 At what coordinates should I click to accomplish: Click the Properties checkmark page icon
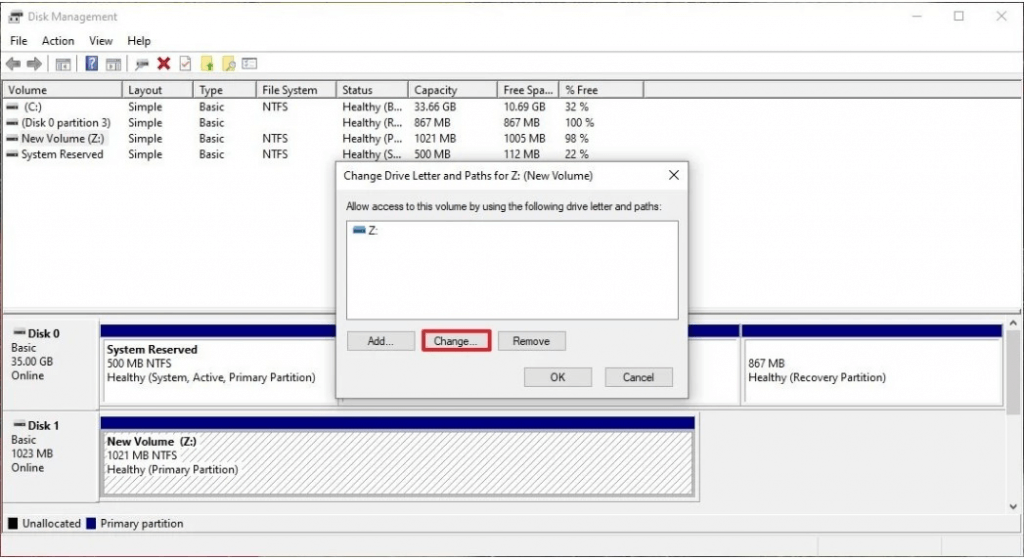coord(185,63)
